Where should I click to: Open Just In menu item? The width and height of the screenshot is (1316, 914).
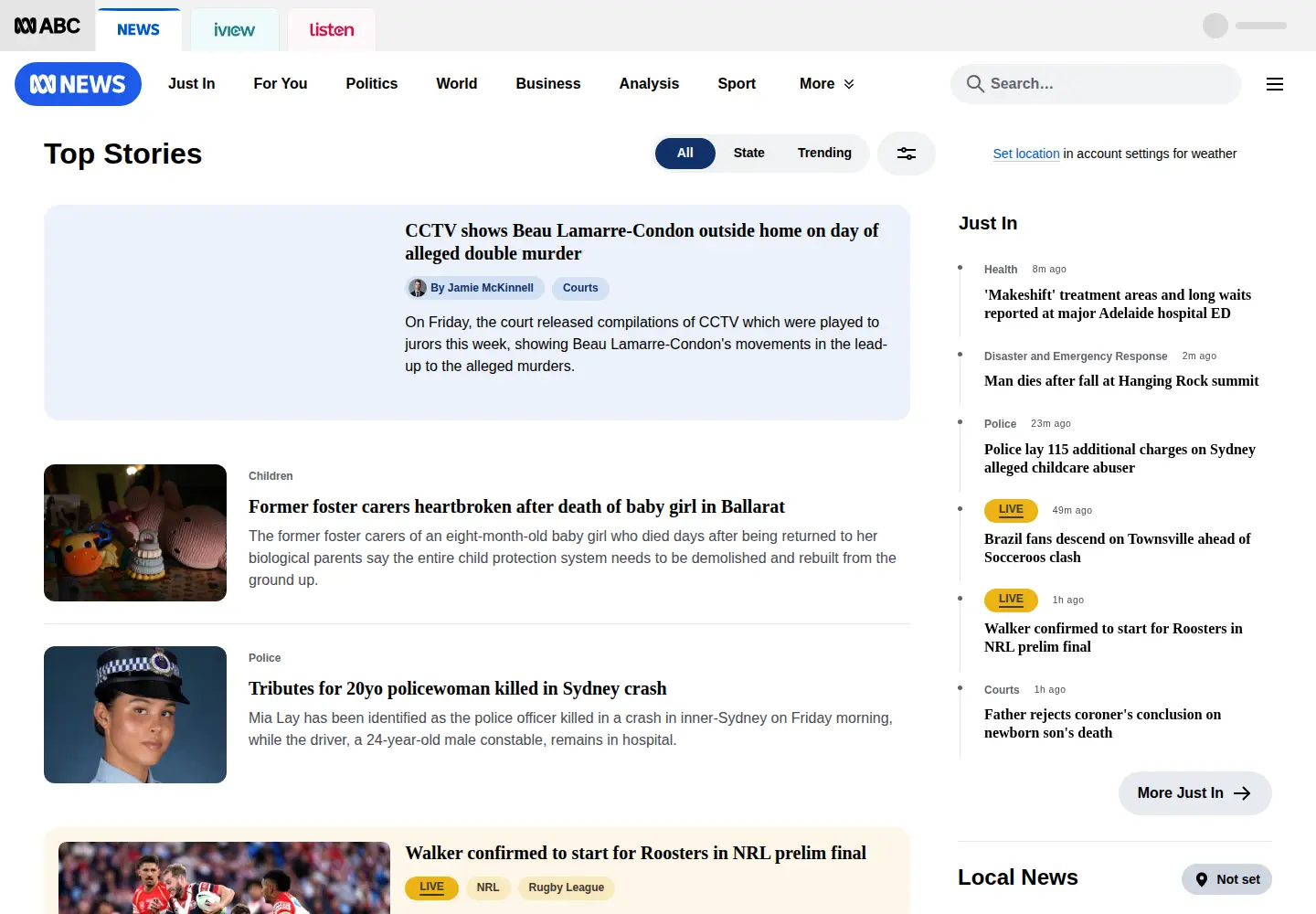click(192, 84)
